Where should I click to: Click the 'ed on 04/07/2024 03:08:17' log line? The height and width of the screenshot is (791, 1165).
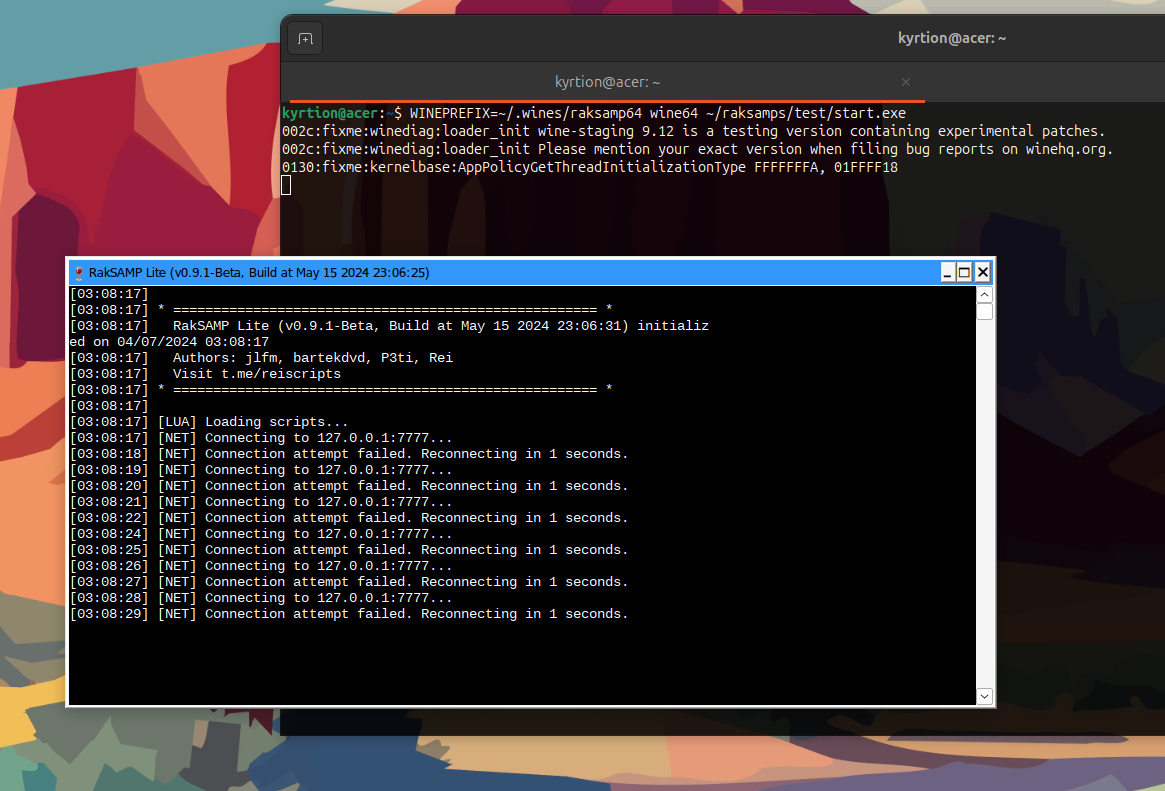click(169, 342)
